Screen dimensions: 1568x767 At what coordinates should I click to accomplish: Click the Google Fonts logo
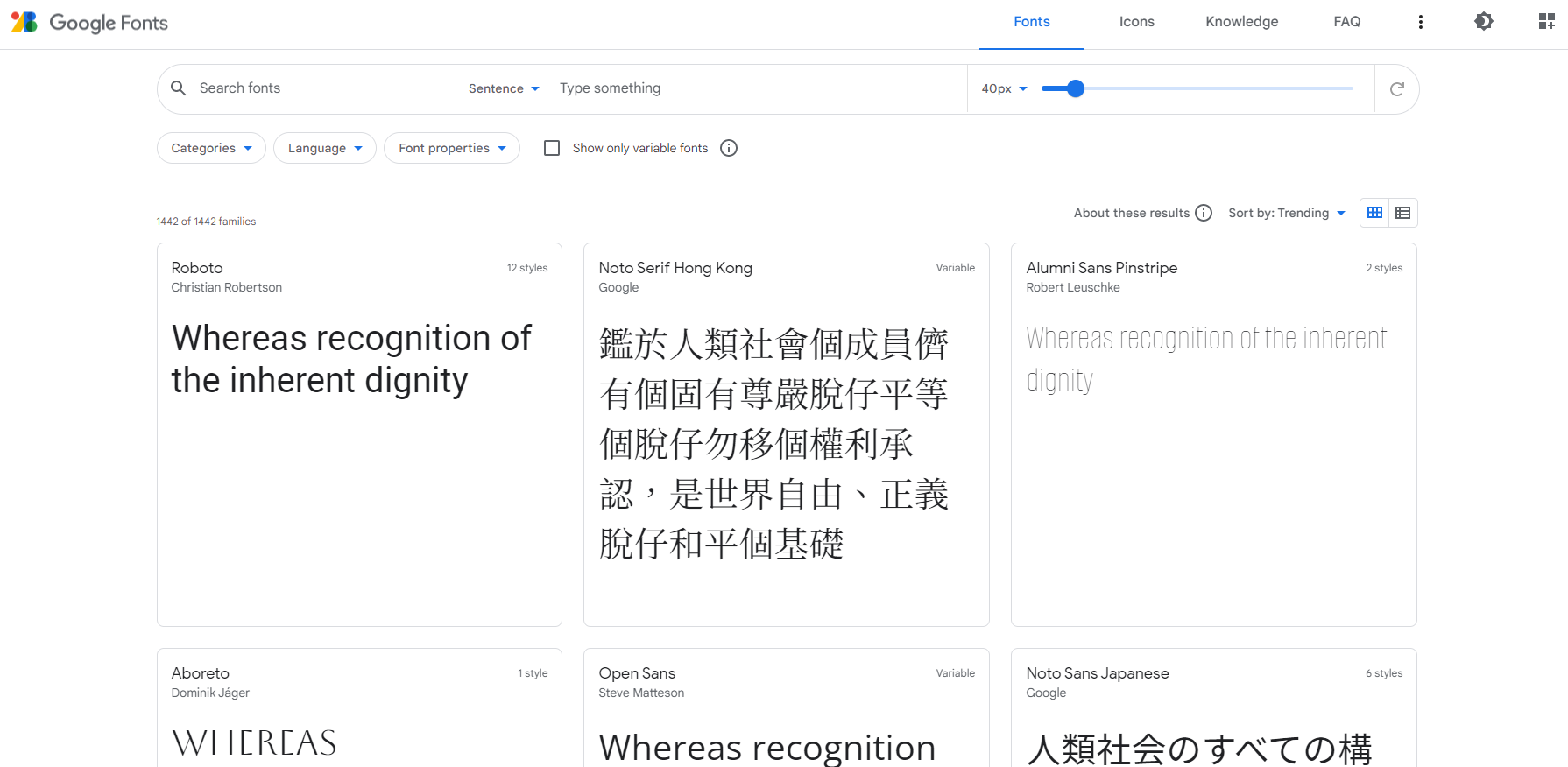pos(89,23)
